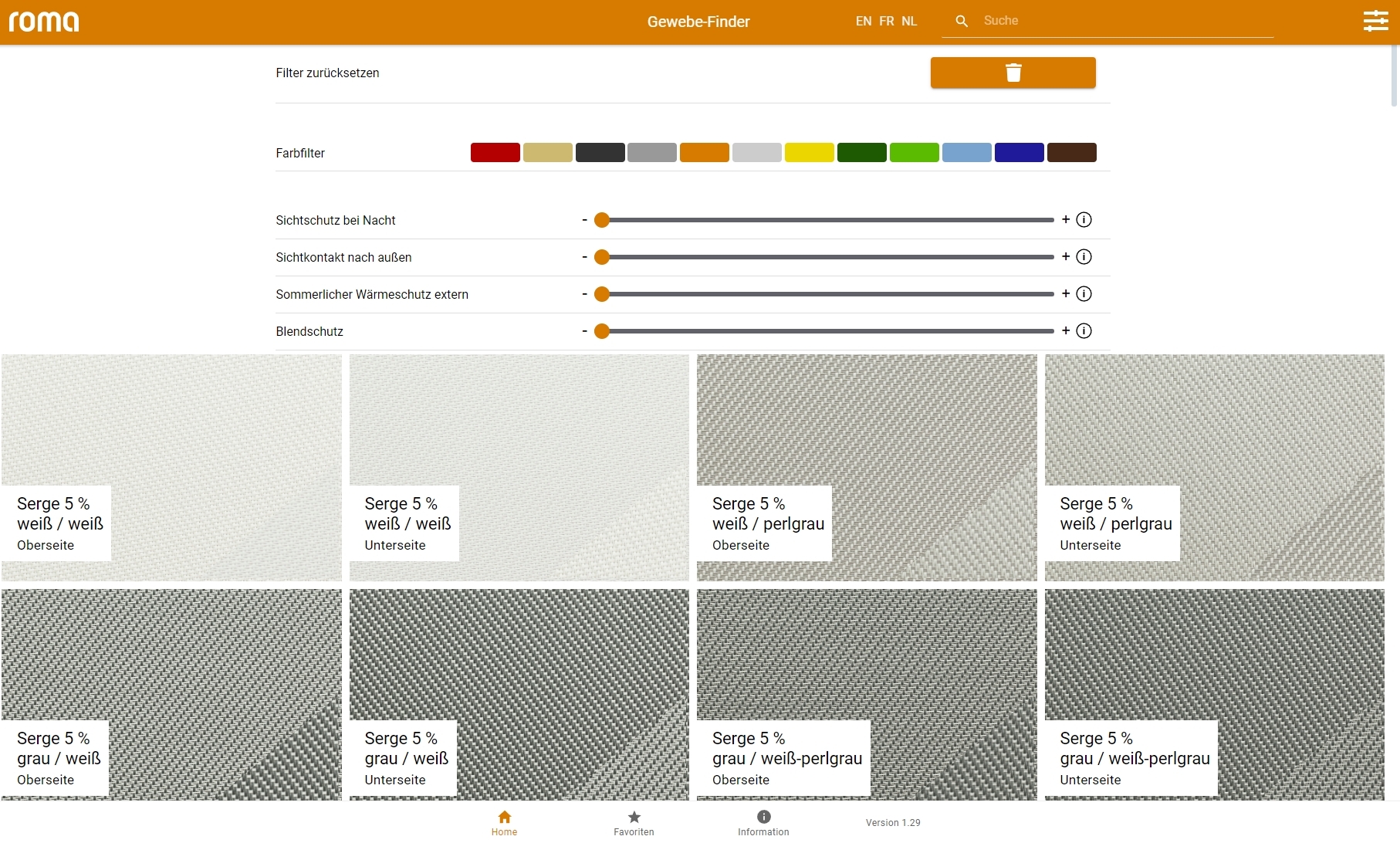Click the Version 1.29 text
This screenshot has height=843, width=1400.
point(893,823)
